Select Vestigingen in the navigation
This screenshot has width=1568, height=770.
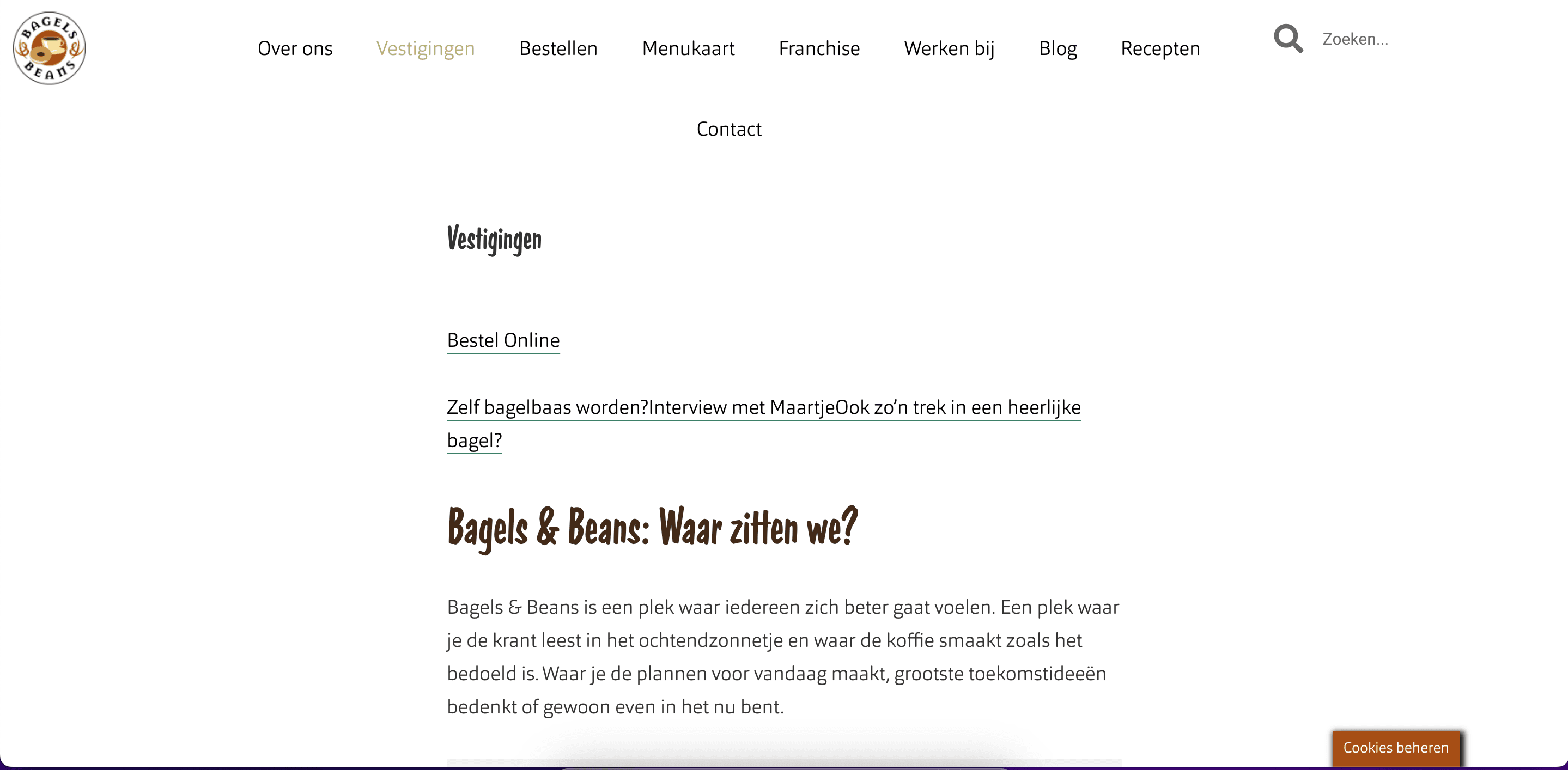(425, 48)
